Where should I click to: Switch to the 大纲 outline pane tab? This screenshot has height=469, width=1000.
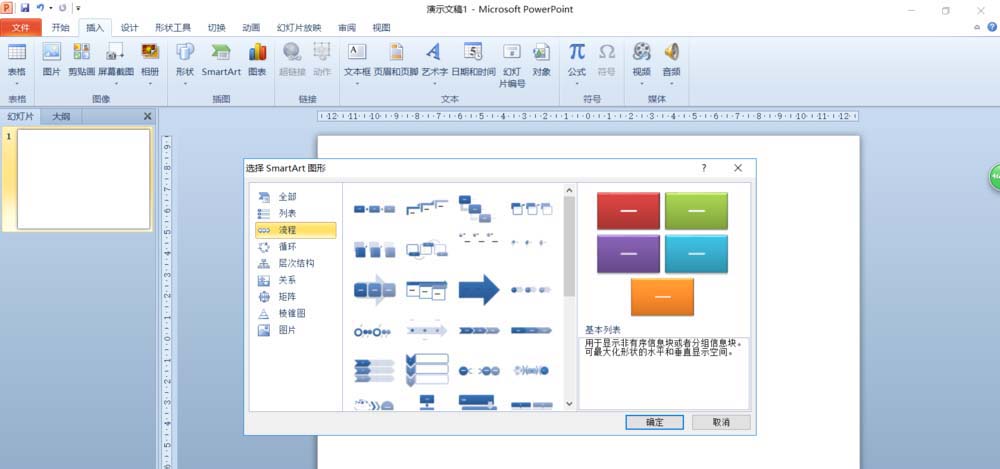coord(61,116)
